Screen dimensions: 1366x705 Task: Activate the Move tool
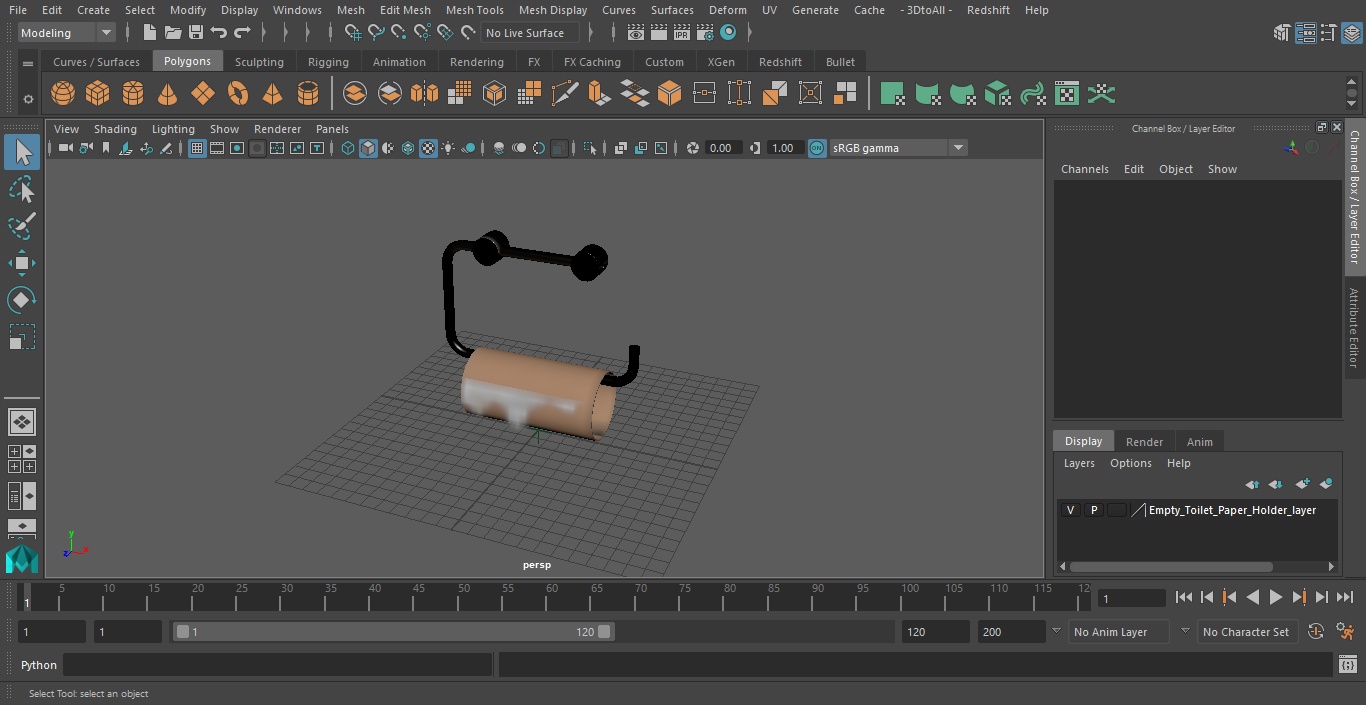(22, 263)
